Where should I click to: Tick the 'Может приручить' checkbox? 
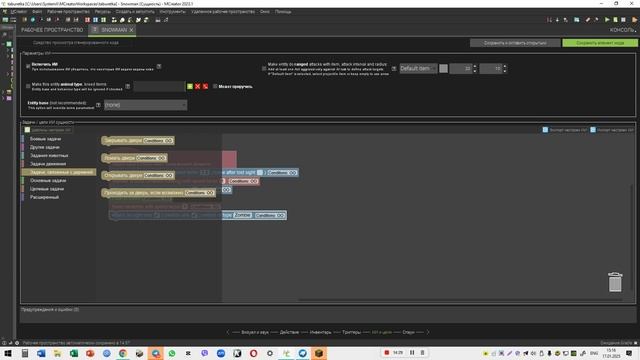click(x=215, y=87)
